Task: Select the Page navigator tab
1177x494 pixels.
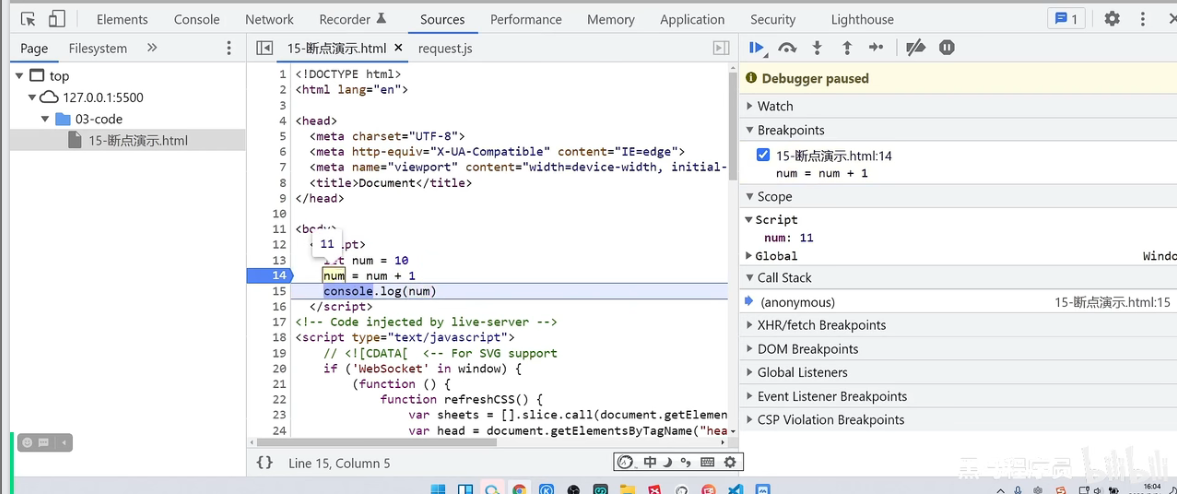Action: click(x=34, y=49)
